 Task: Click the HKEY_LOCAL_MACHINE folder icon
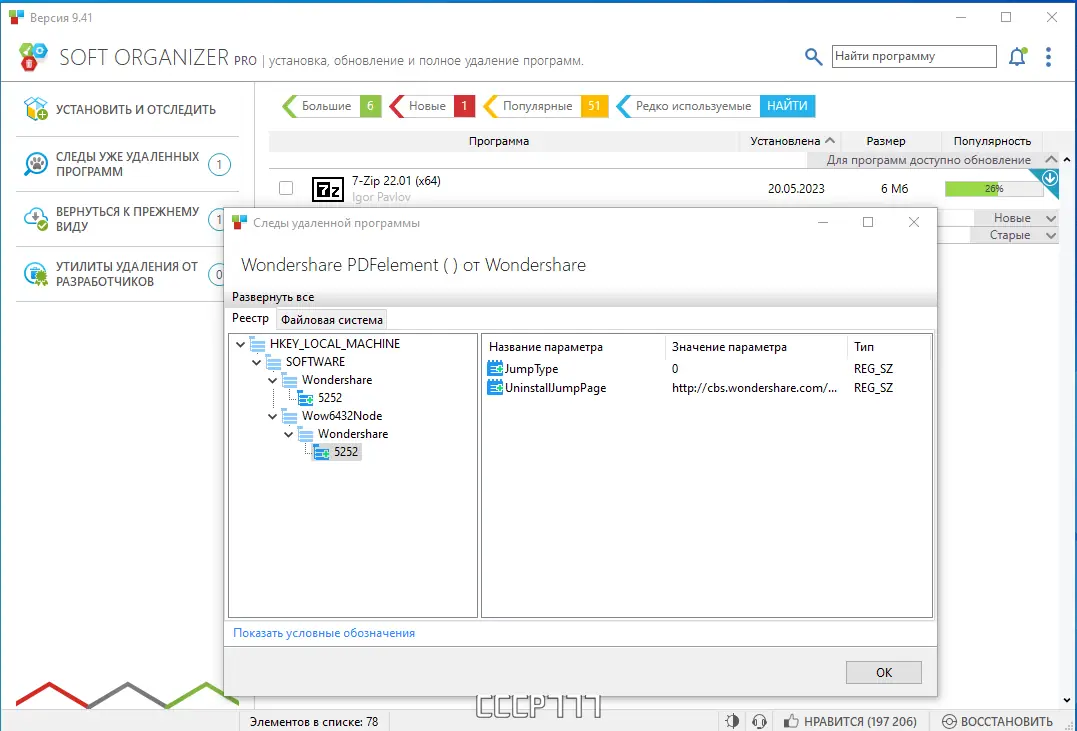[x=258, y=344]
